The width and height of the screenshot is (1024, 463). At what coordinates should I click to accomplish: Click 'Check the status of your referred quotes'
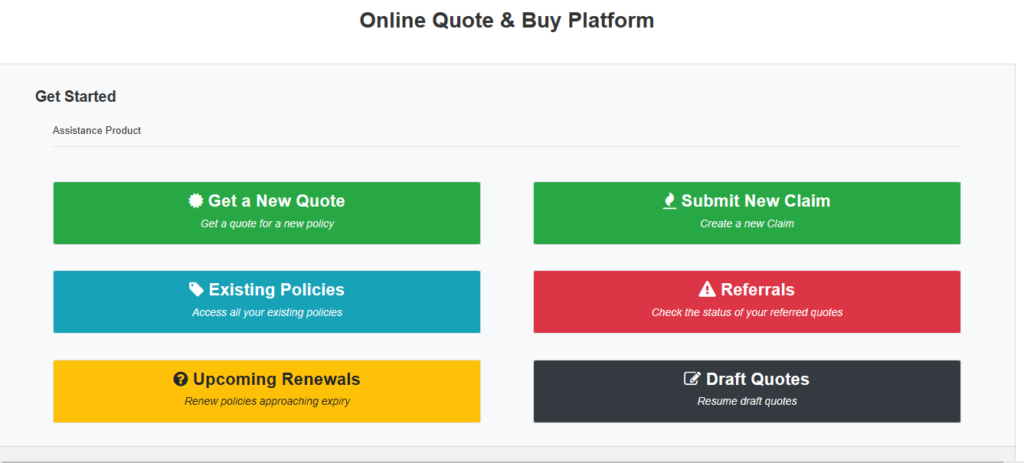[x=746, y=313]
